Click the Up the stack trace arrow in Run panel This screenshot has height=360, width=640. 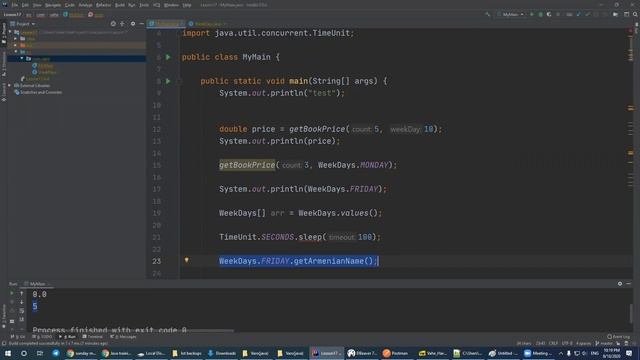(x=22, y=293)
